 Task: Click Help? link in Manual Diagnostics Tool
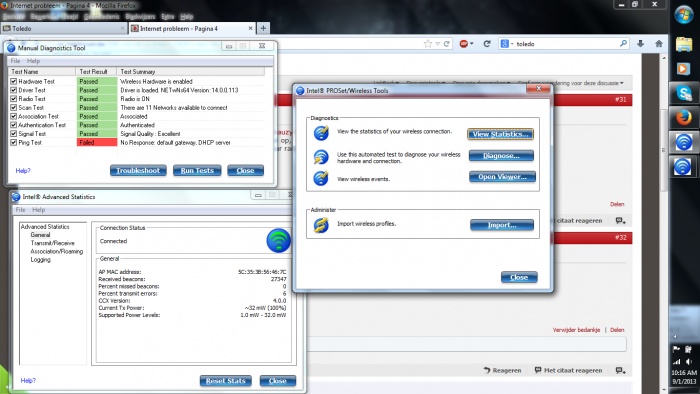click(x=23, y=170)
